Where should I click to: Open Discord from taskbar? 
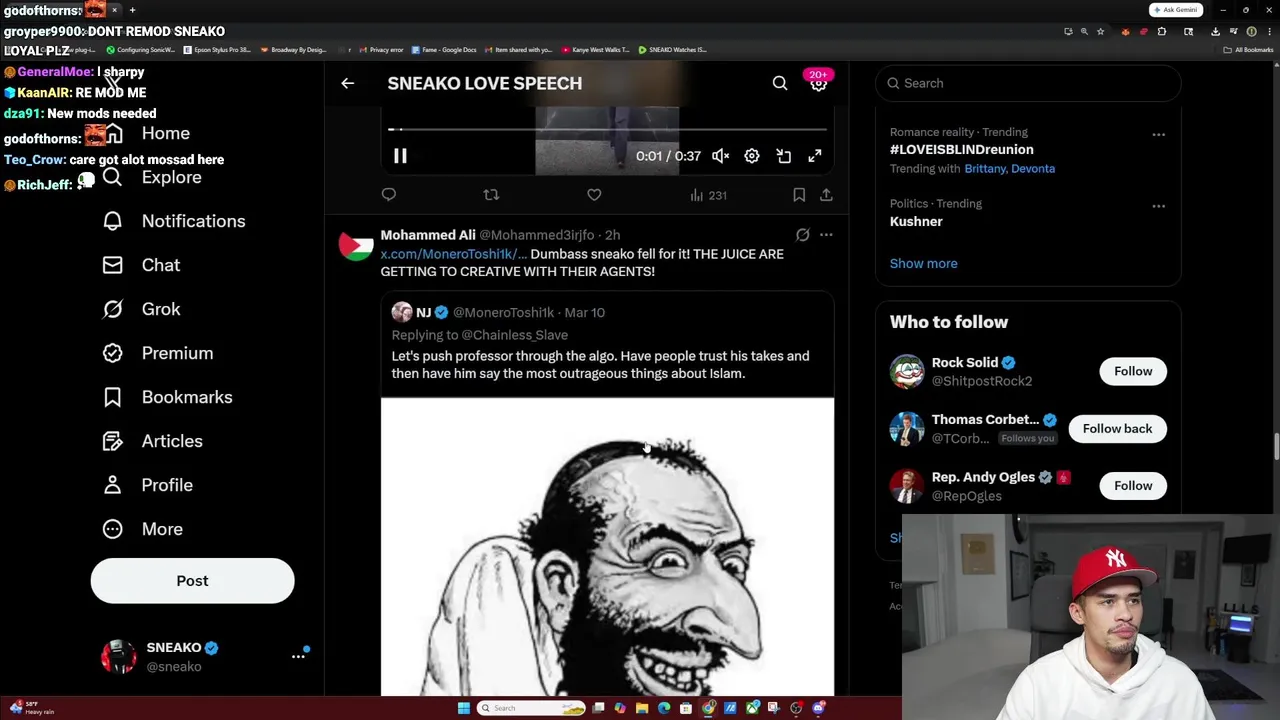pyautogui.click(x=819, y=708)
